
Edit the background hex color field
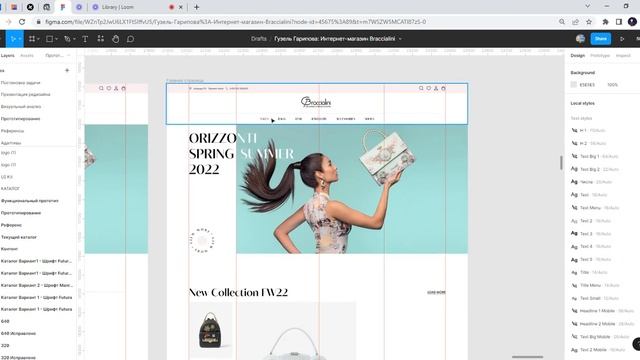pos(587,84)
